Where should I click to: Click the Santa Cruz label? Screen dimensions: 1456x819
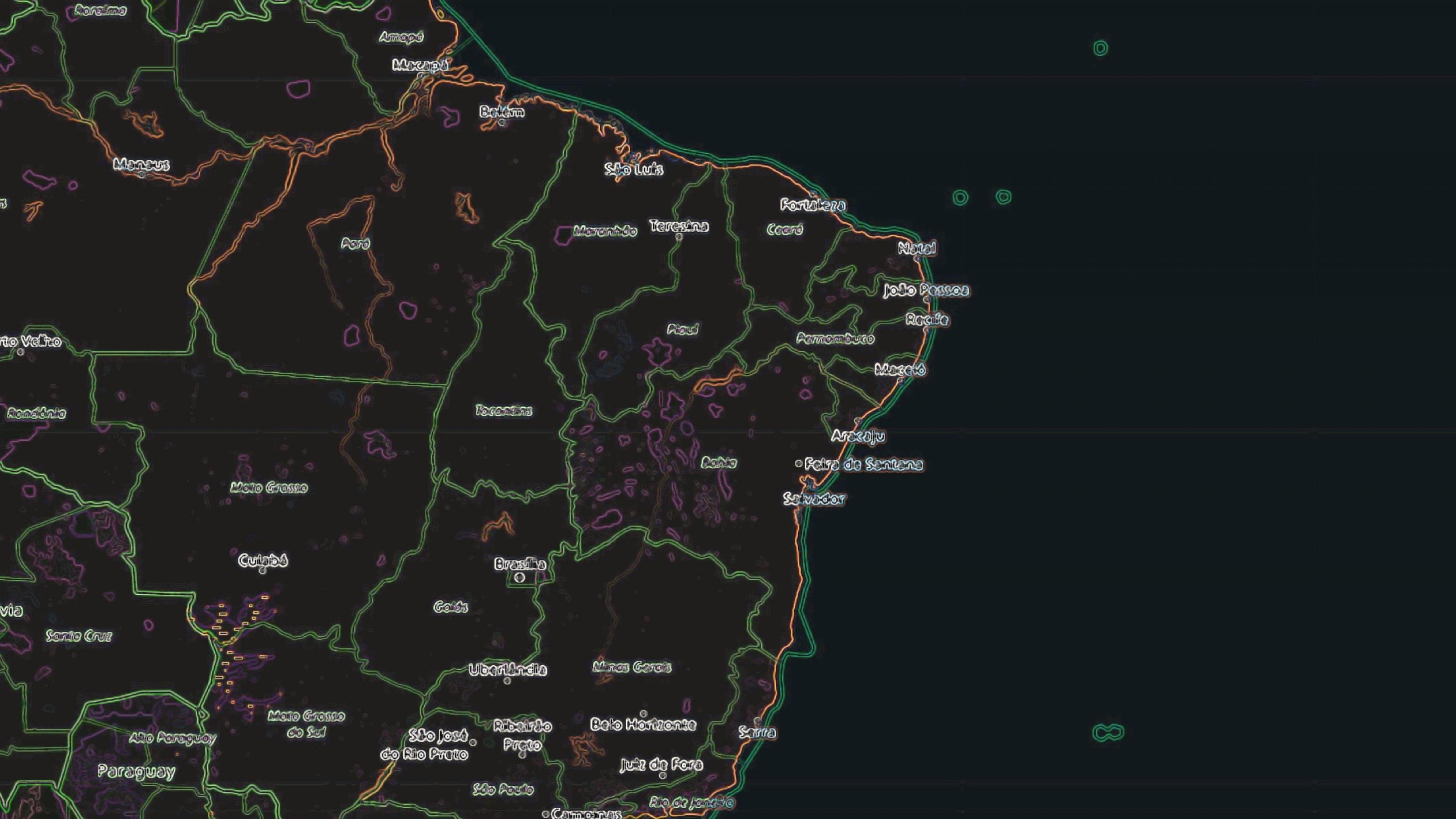[x=79, y=636]
